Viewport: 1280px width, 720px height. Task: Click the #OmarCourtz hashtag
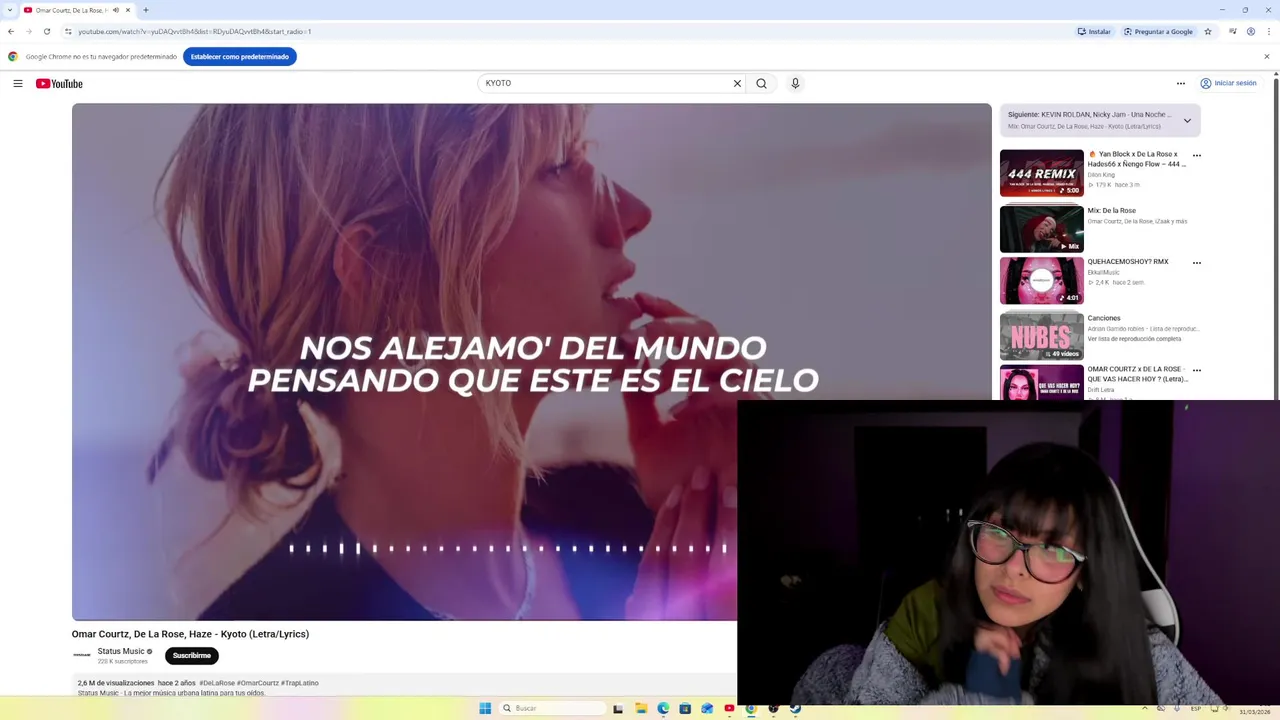click(258, 683)
